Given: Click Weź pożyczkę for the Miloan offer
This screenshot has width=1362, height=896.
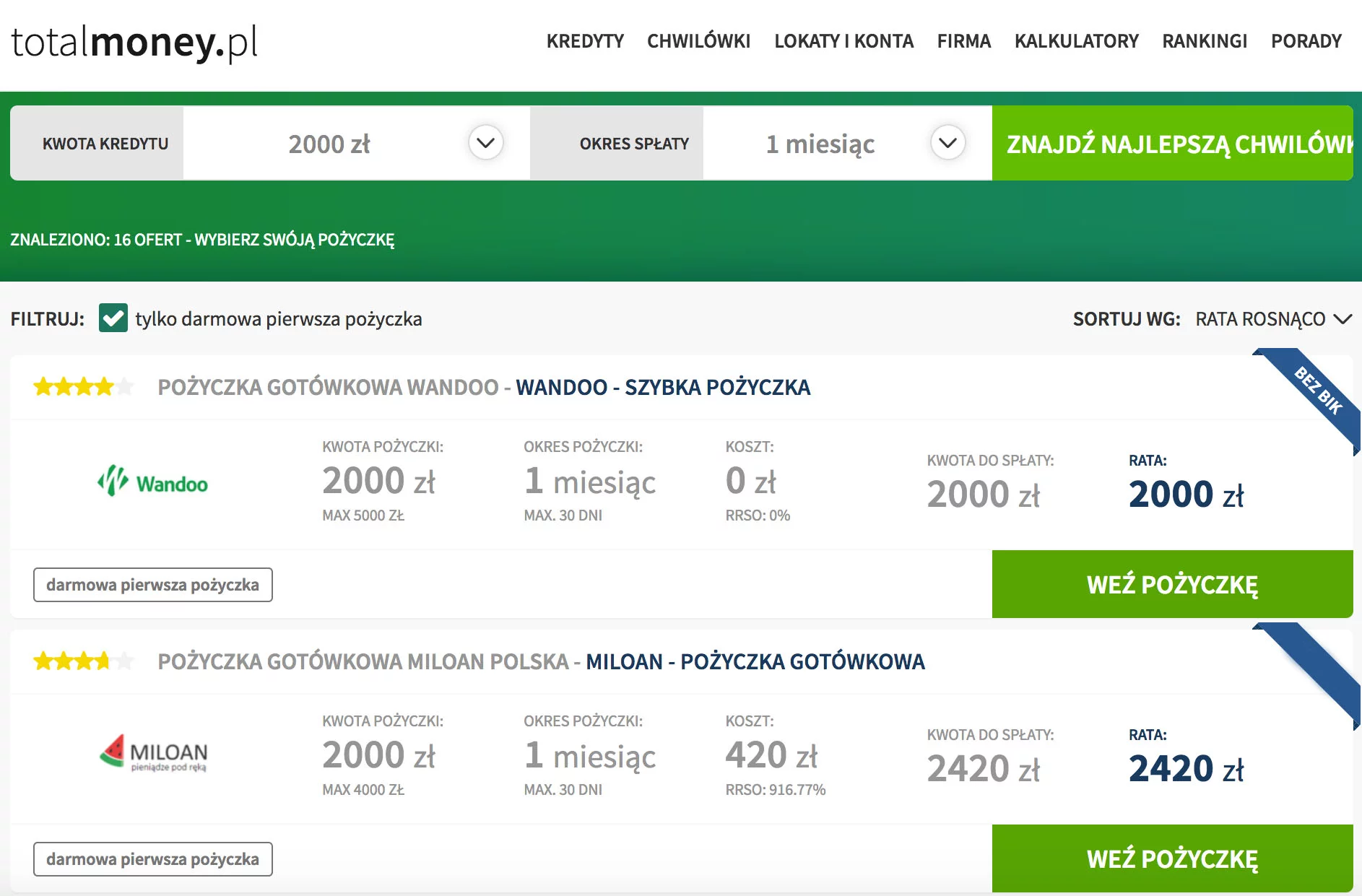Looking at the screenshot, I should 1172,858.
